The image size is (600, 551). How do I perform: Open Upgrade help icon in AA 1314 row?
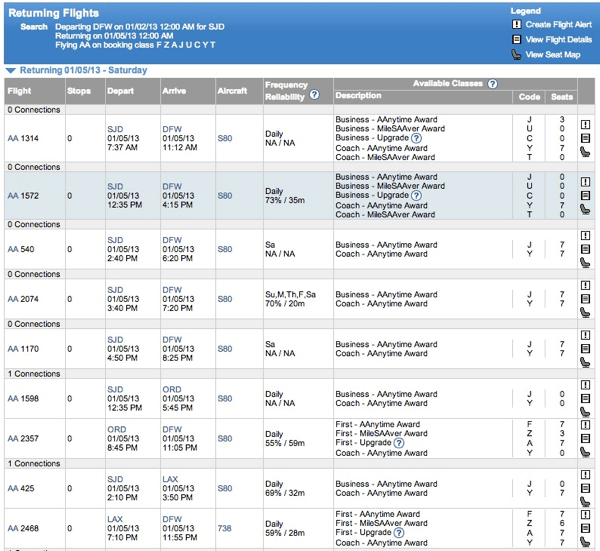click(416, 138)
